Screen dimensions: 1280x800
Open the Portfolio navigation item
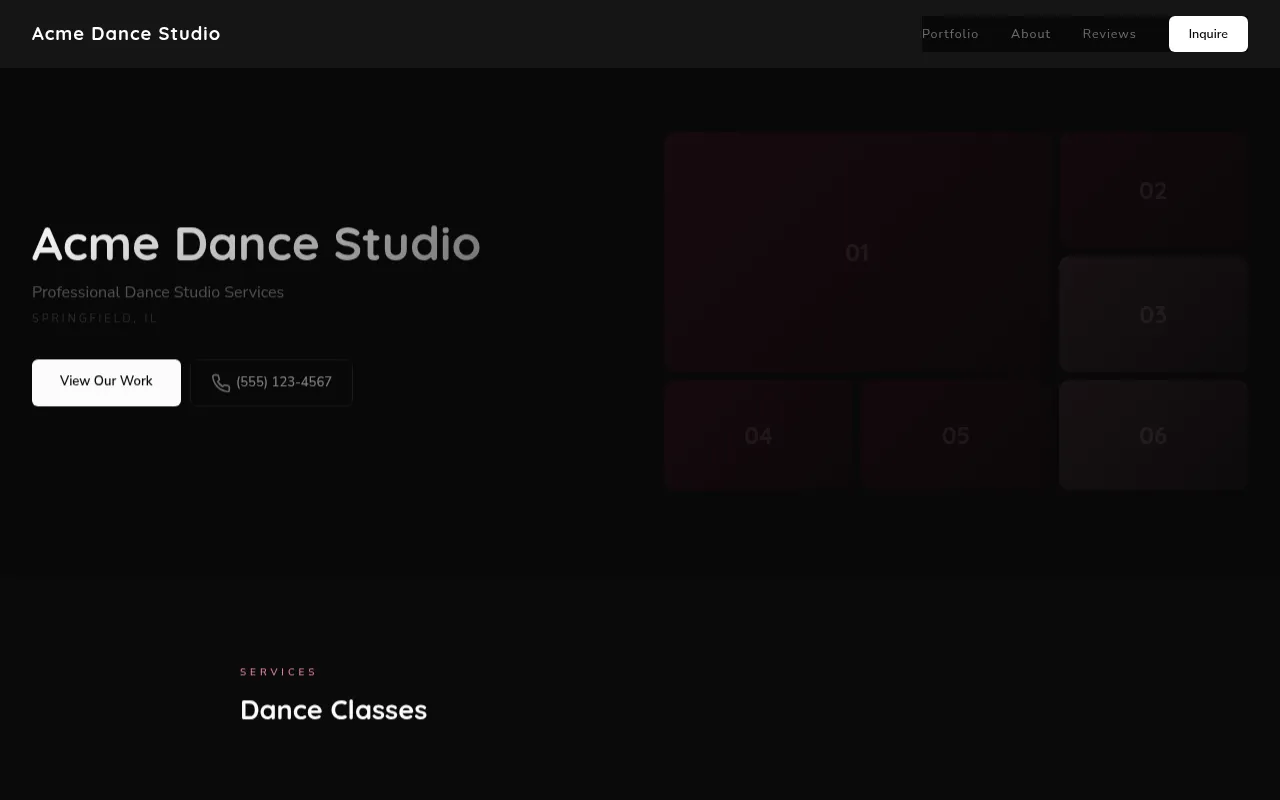click(x=950, y=33)
